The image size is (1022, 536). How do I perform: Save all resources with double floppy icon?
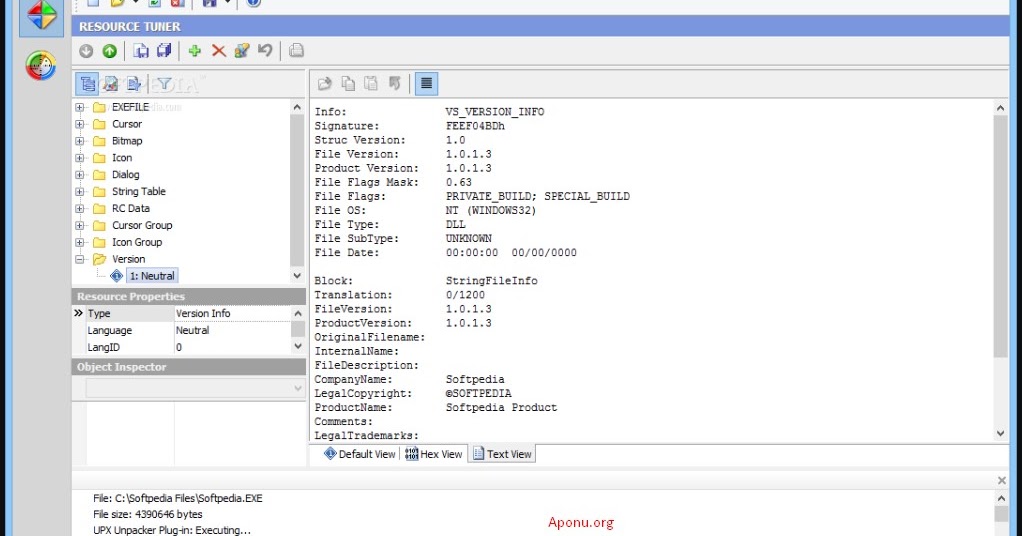(164, 51)
